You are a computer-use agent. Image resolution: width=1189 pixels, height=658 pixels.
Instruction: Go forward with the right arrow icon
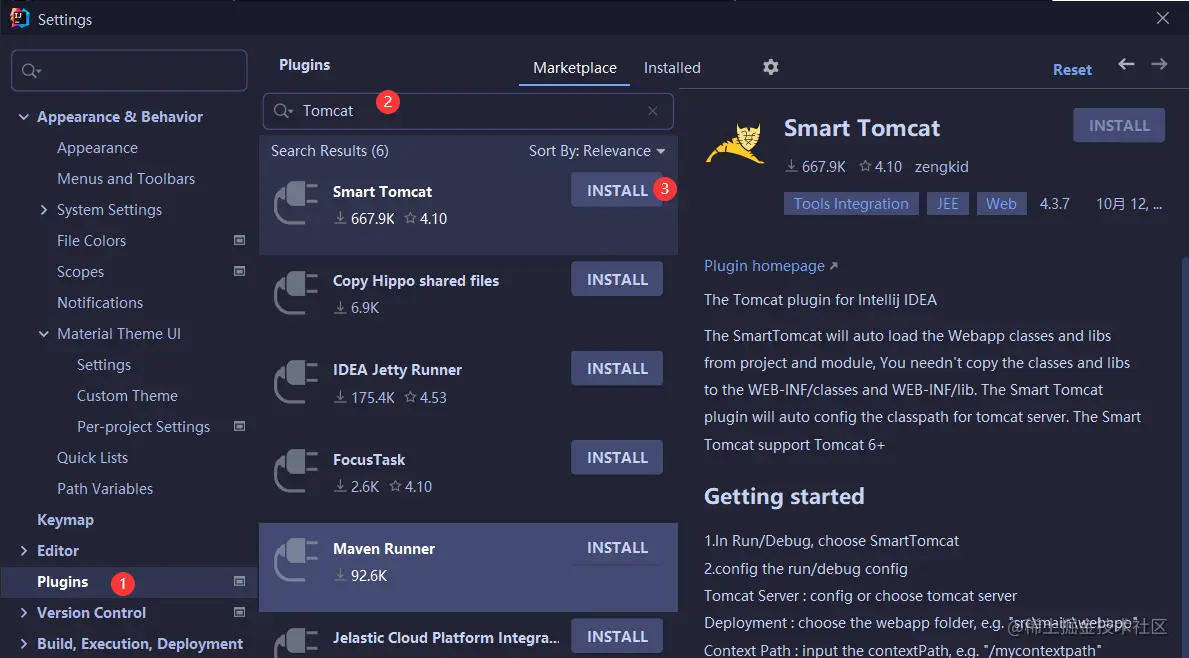coord(1159,64)
